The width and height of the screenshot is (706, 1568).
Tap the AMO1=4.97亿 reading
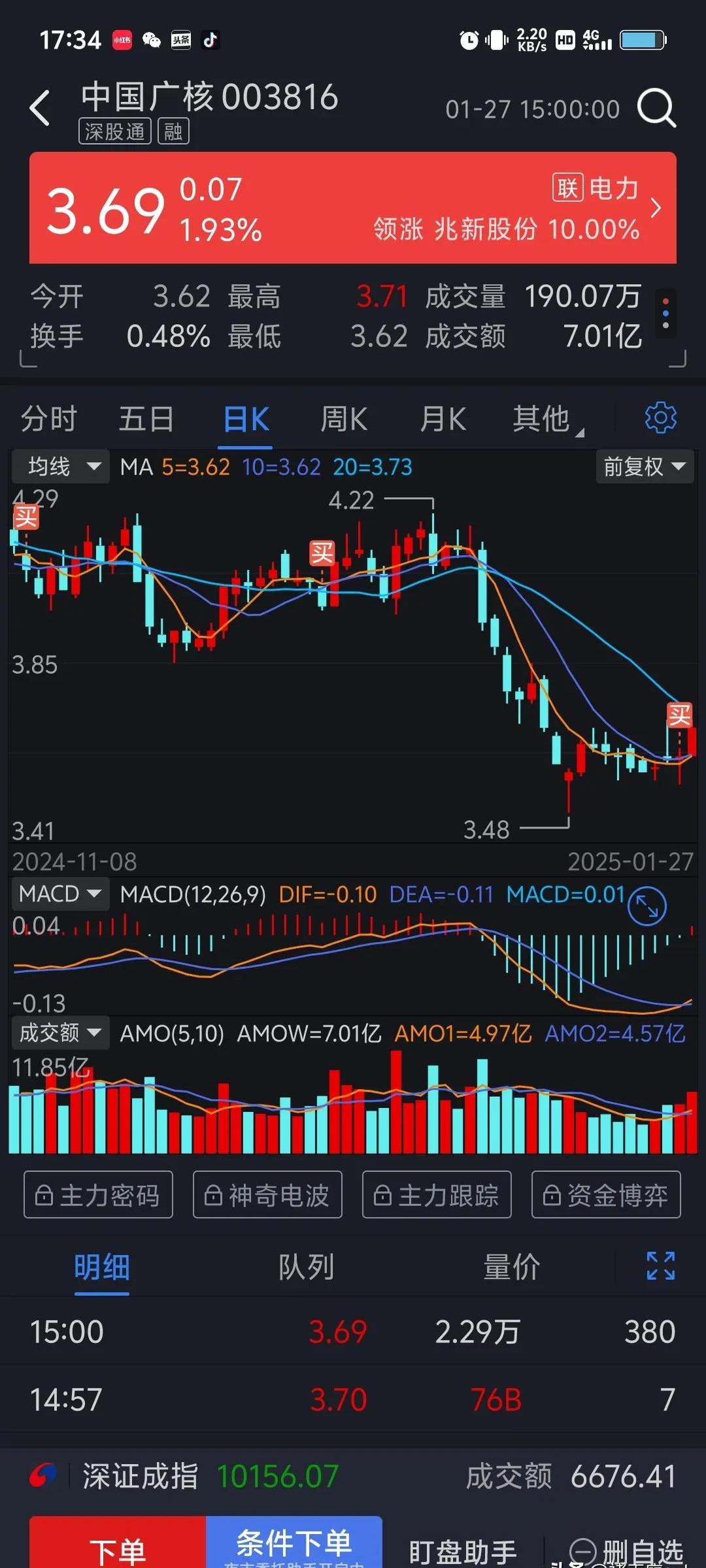click(x=463, y=1034)
